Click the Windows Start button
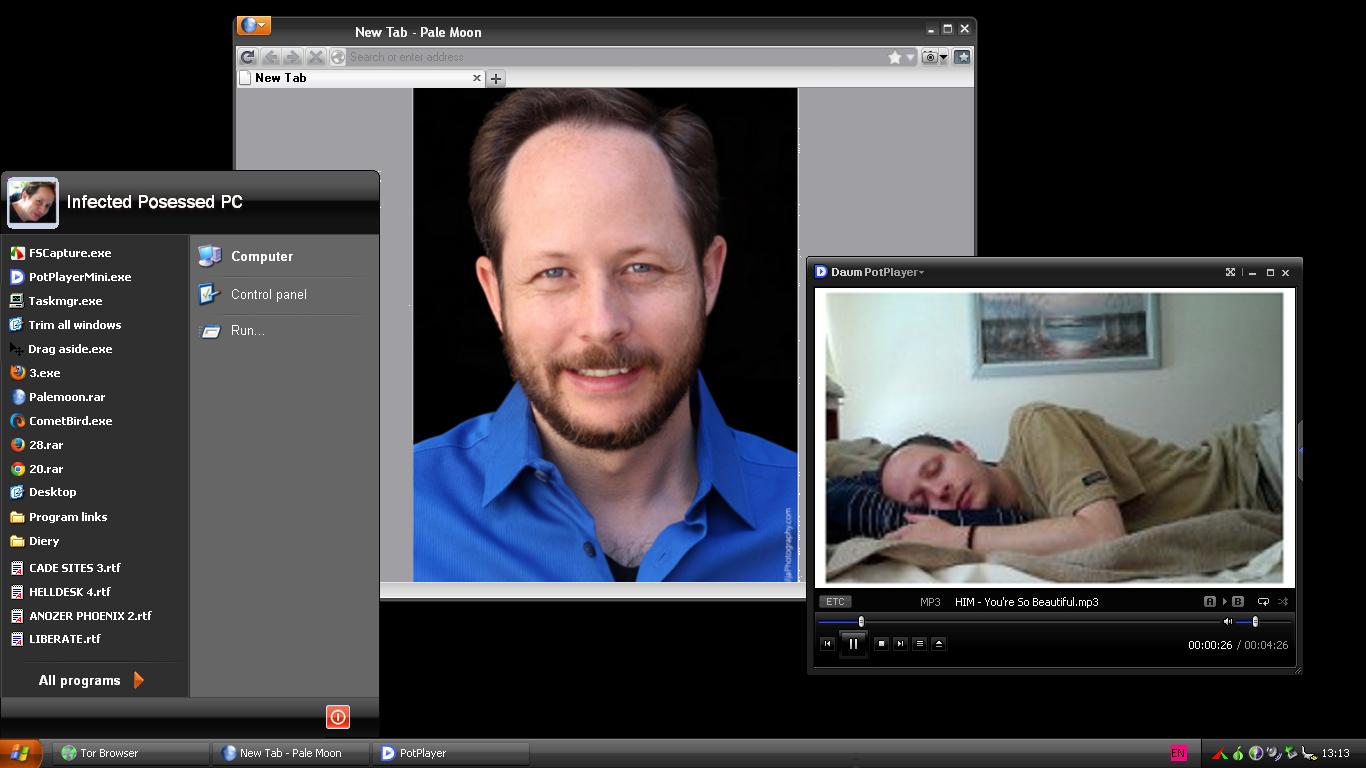Image resolution: width=1366 pixels, height=768 pixels. pos(20,753)
